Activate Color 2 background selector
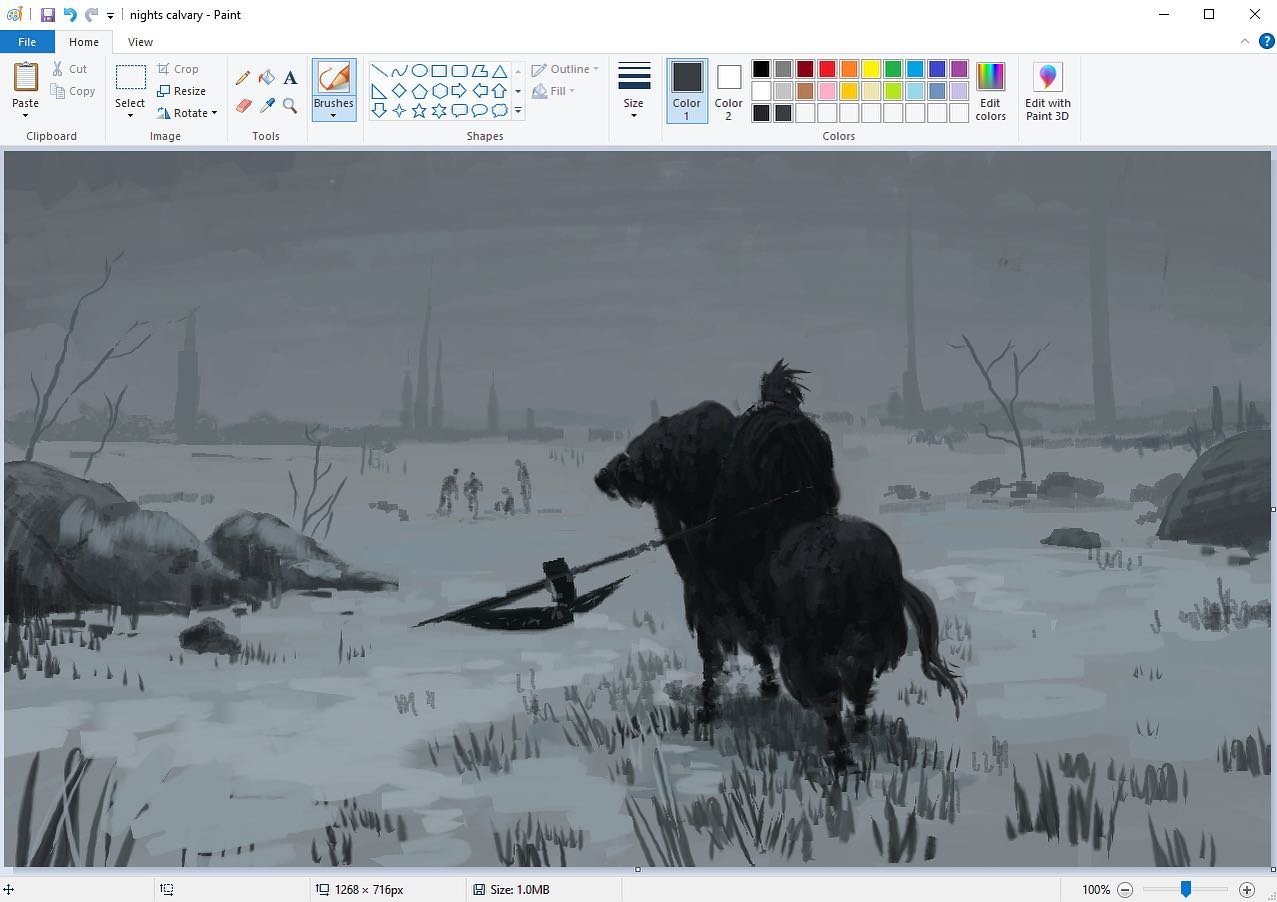The image size is (1277, 902). pyautogui.click(x=728, y=90)
